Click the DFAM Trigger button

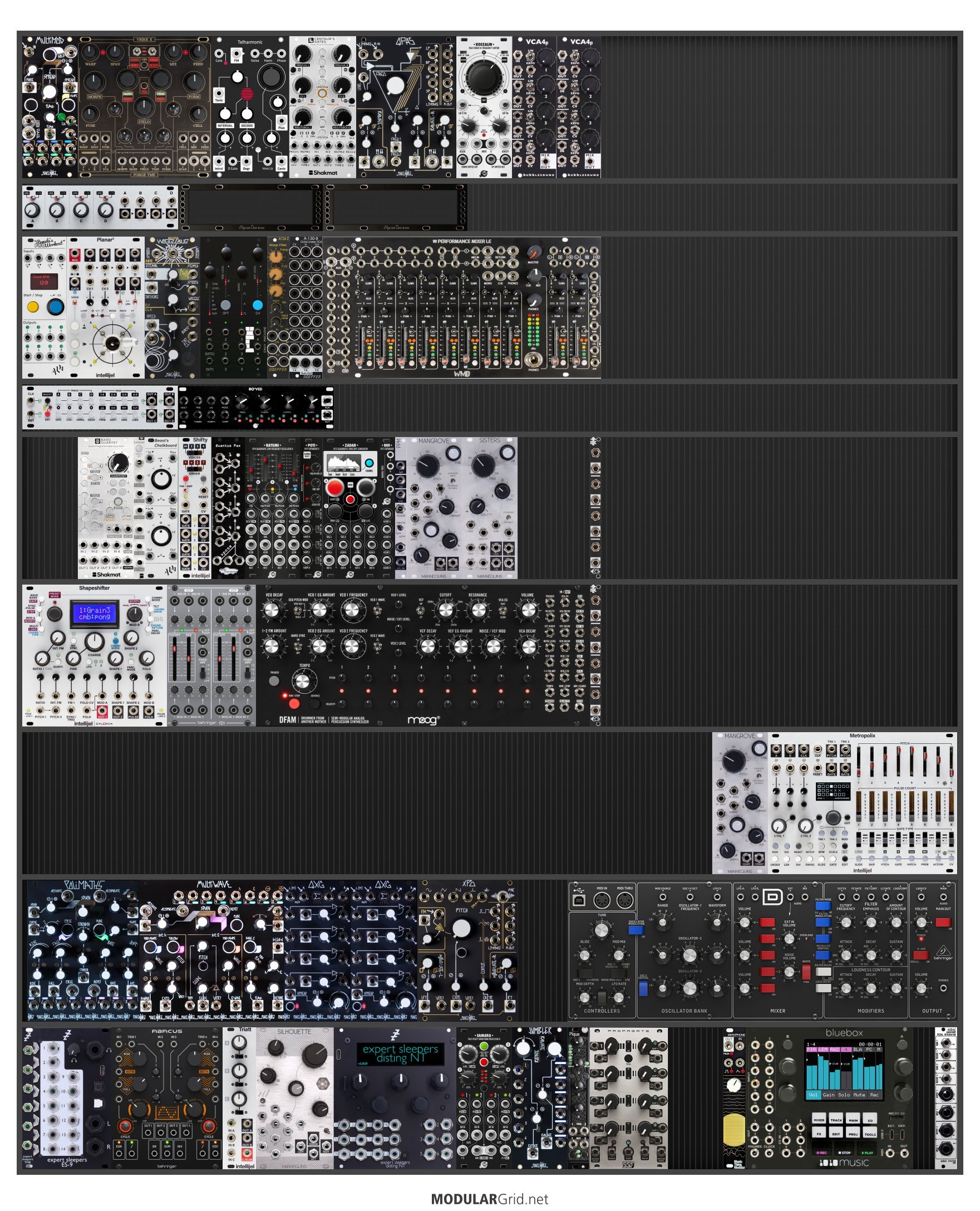click(x=274, y=681)
